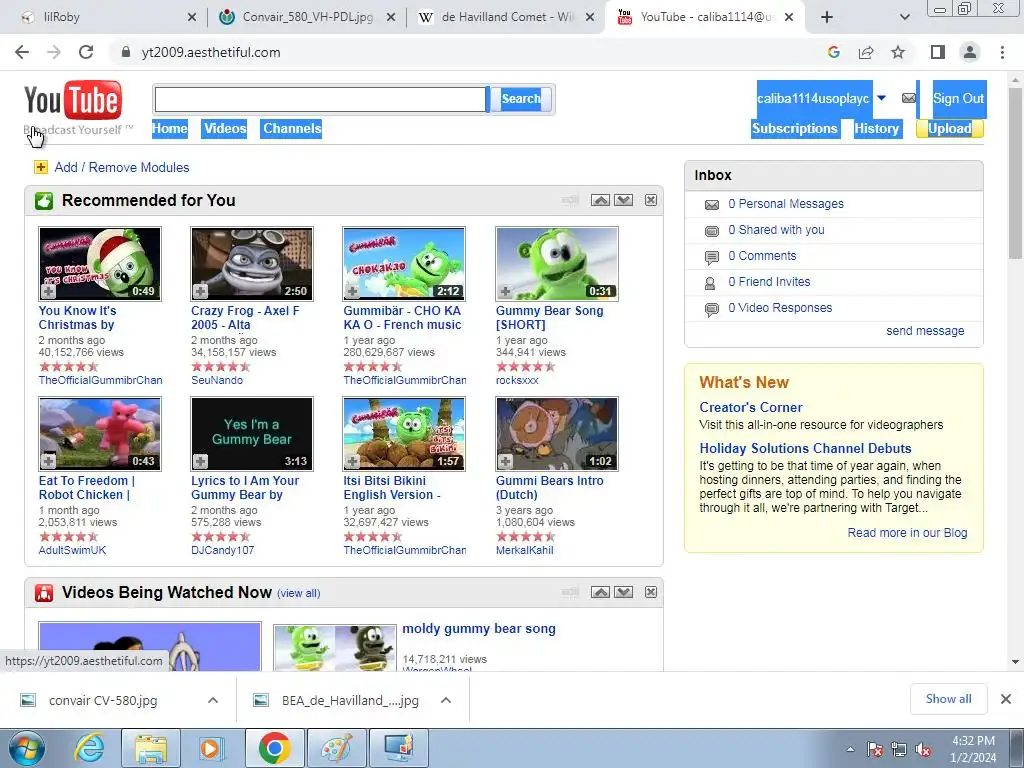Image resolution: width=1024 pixels, height=768 pixels.
Task: Add Eat To Freedom video to queue
Action: click(48, 461)
